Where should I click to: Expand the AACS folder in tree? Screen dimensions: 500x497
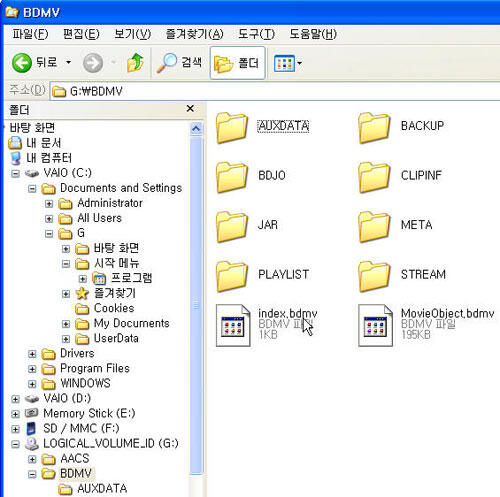click(x=32, y=459)
